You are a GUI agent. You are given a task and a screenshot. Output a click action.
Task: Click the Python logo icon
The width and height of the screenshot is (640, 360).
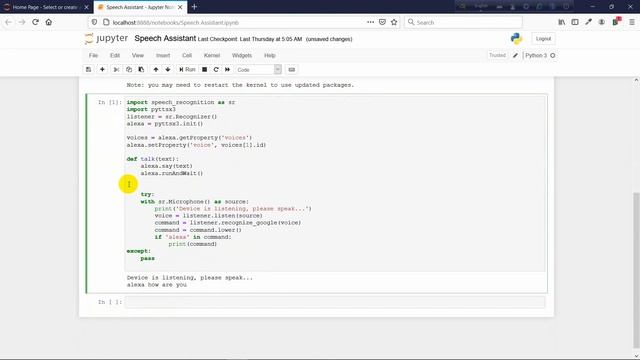516,38
